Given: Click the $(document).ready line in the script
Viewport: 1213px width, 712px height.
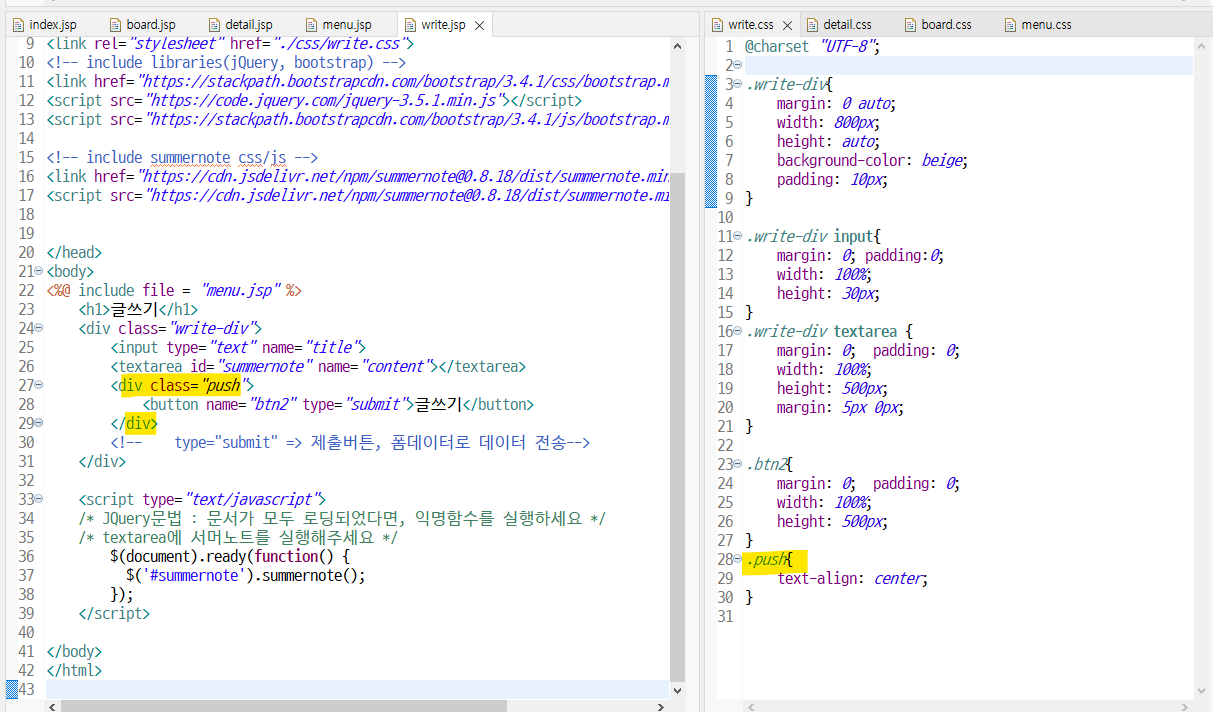Looking at the screenshot, I should pyautogui.click(x=230, y=556).
